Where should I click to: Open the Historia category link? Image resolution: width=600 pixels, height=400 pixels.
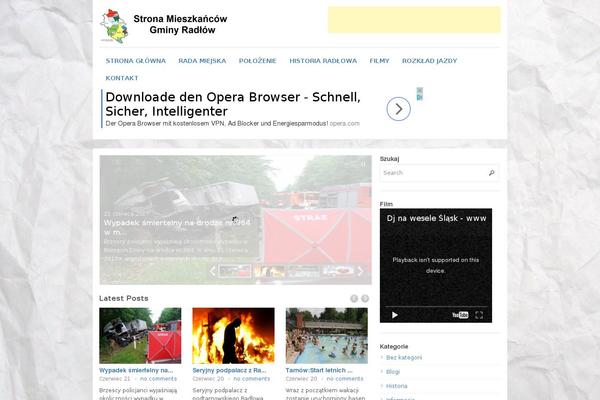(396, 386)
